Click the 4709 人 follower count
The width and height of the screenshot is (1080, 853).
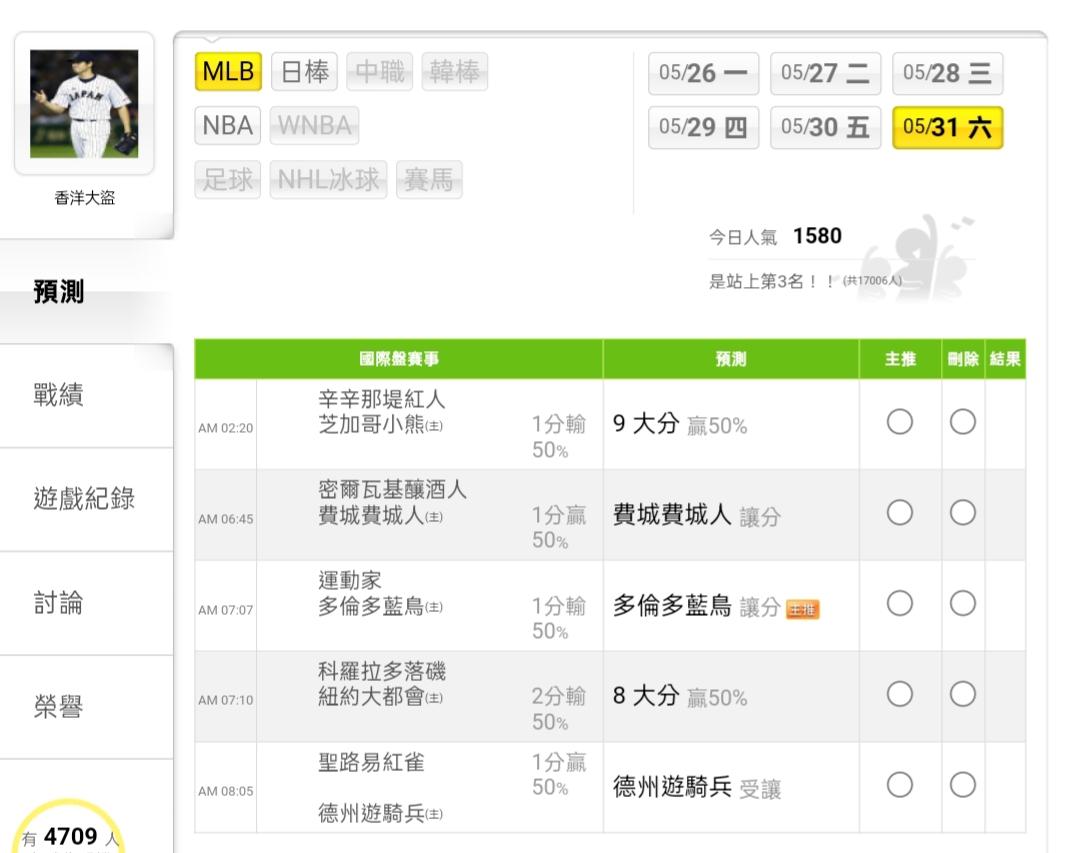click(x=70, y=837)
